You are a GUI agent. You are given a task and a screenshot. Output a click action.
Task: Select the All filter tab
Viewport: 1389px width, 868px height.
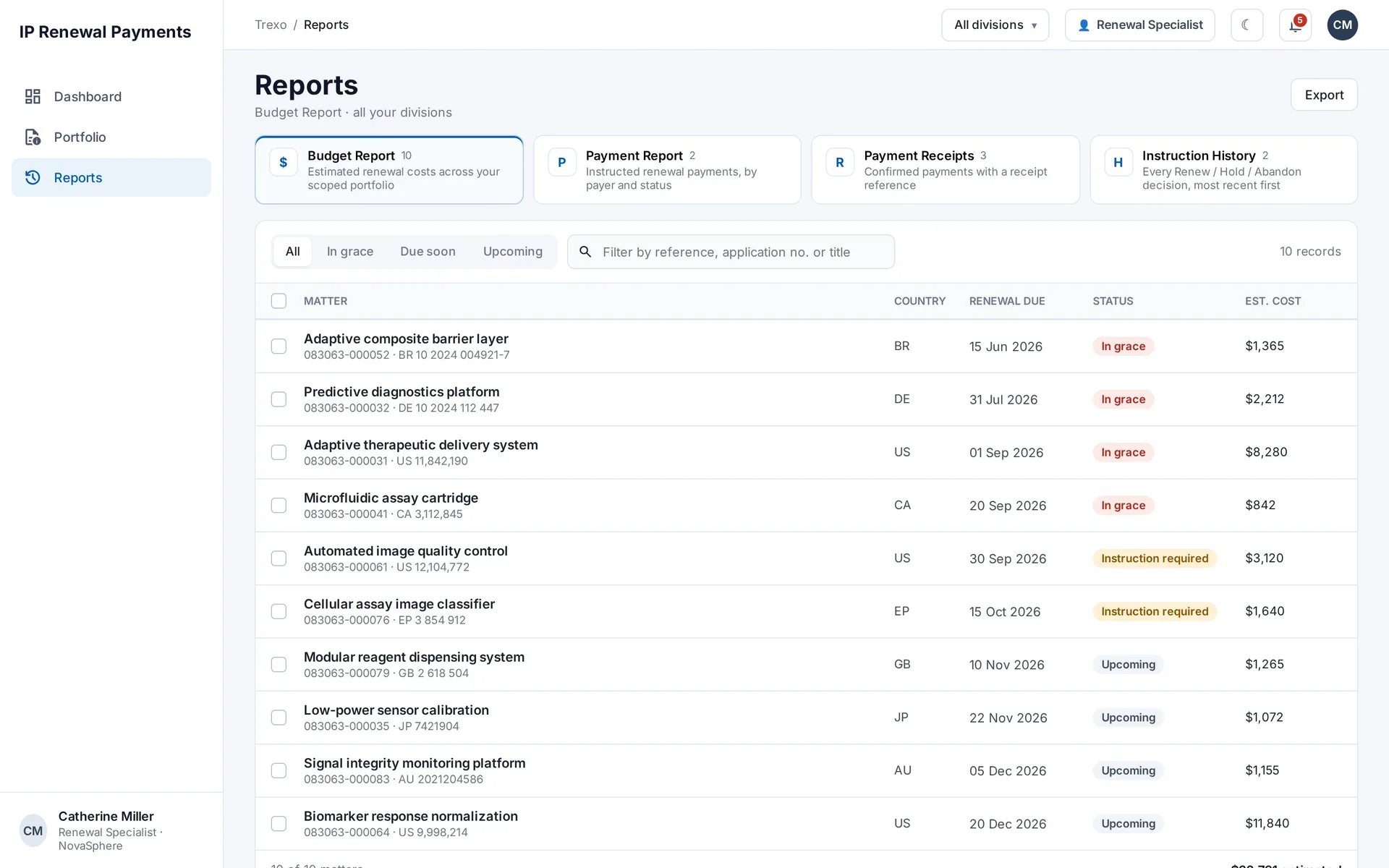(x=292, y=252)
